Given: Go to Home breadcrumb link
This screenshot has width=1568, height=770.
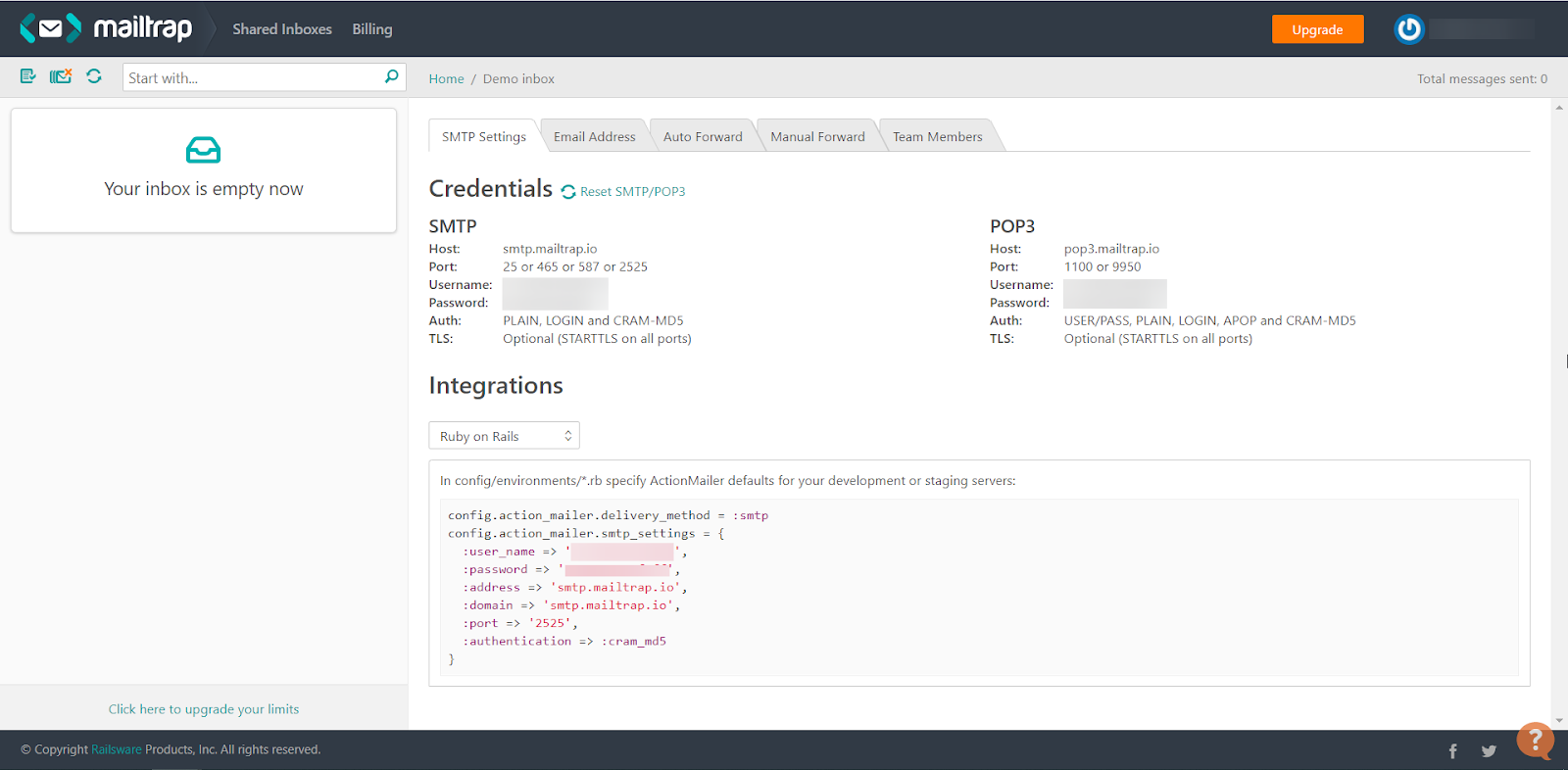Looking at the screenshot, I should (x=446, y=79).
